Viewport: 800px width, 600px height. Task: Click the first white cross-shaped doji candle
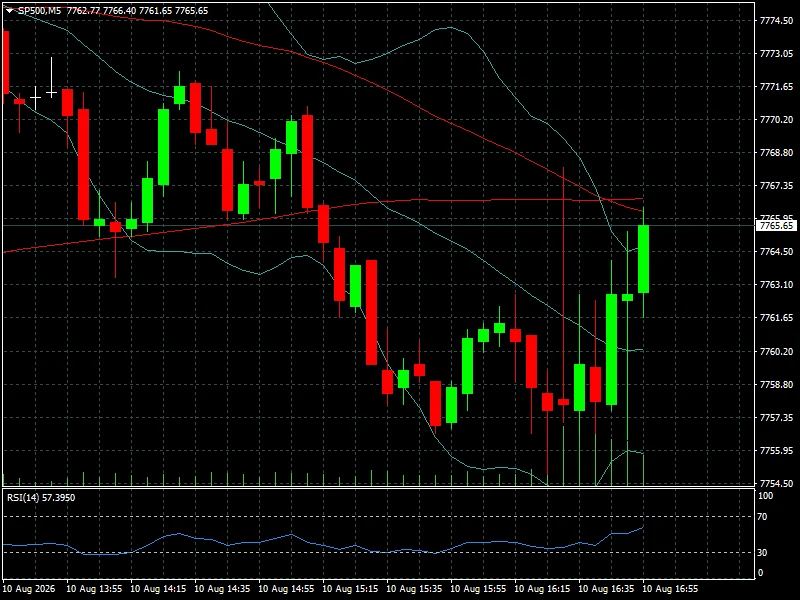pos(35,98)
